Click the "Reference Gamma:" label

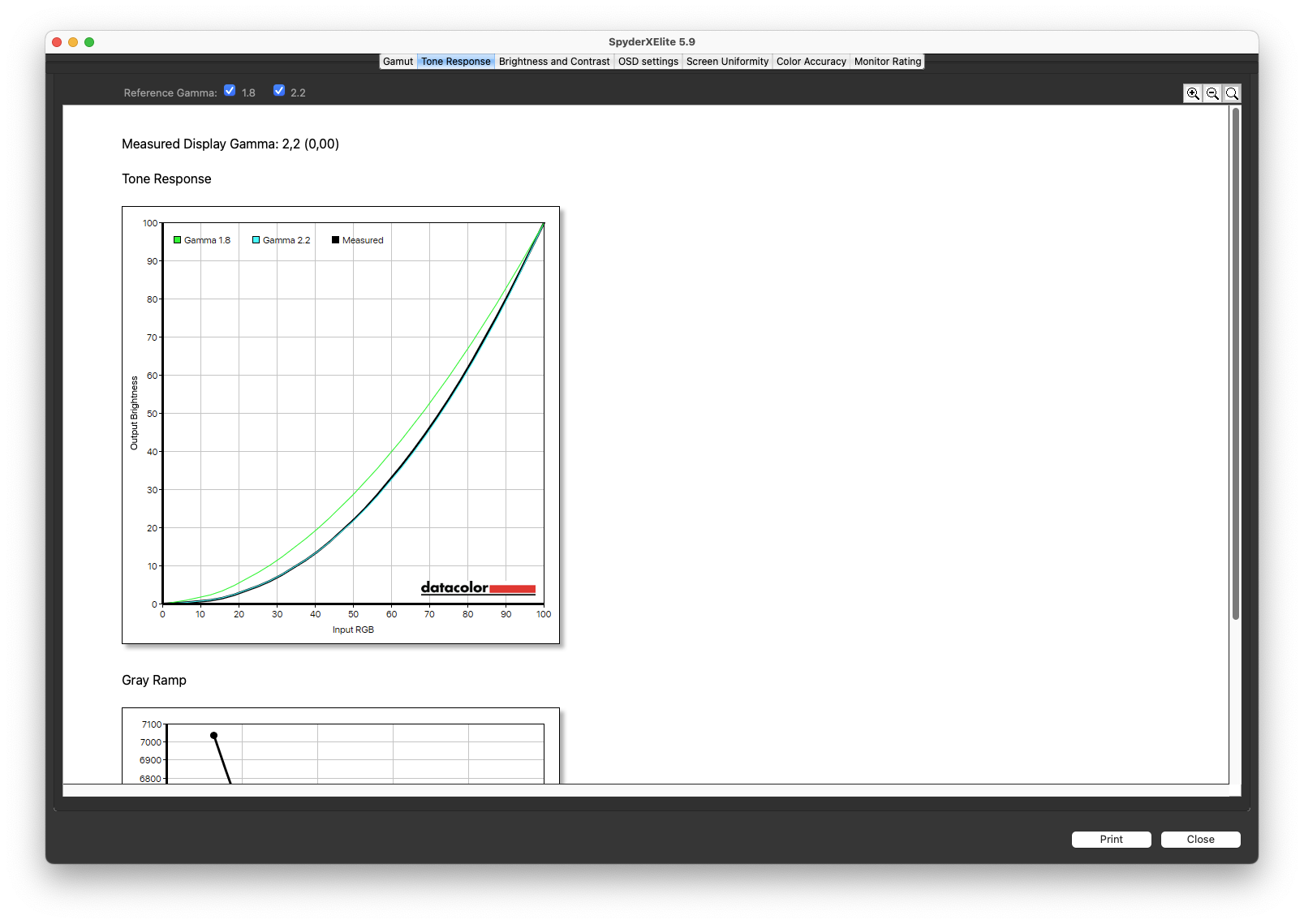pyautogui.click(x=170, y=93)
